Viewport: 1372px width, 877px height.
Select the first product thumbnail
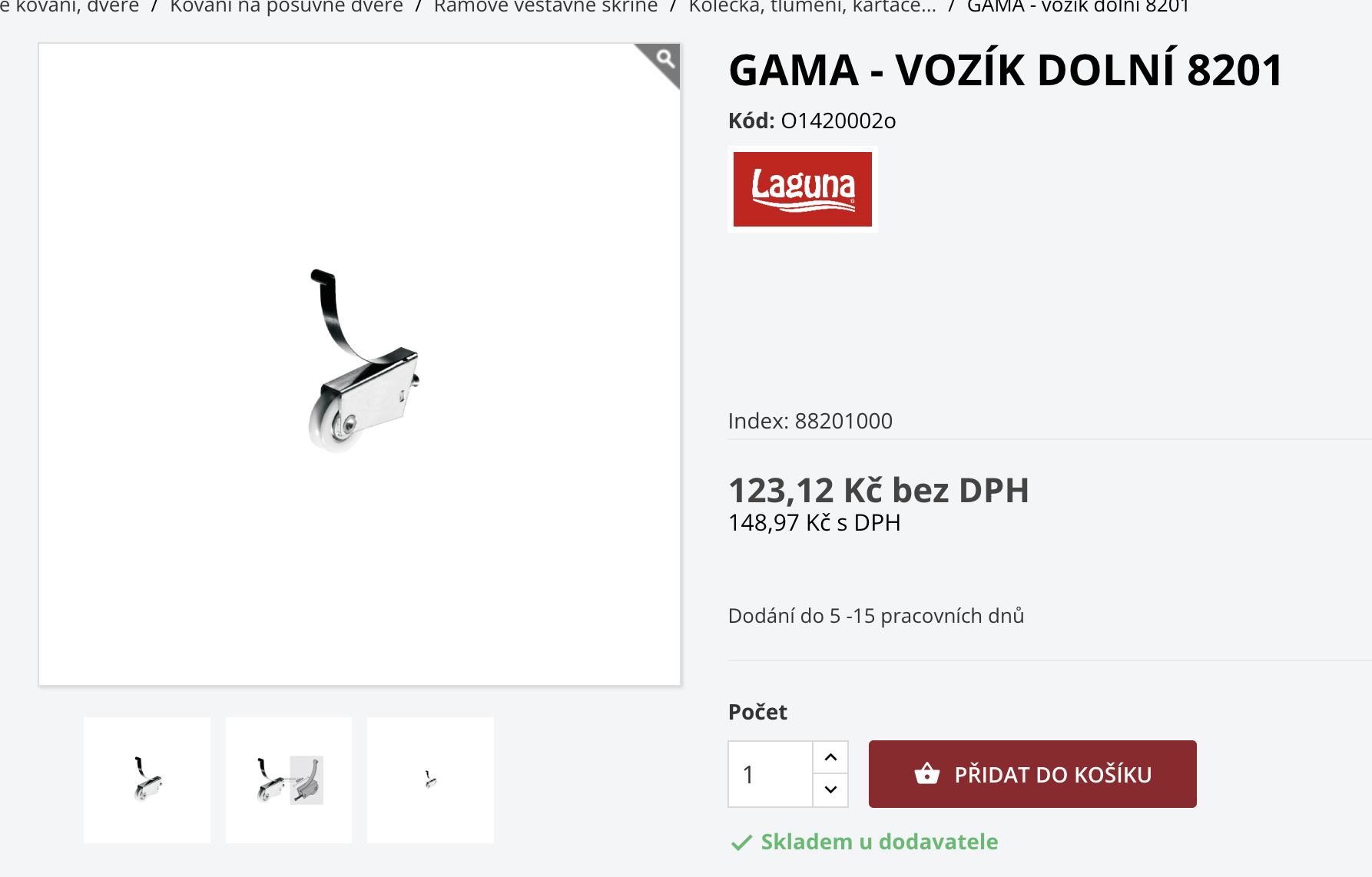point(147,780)
